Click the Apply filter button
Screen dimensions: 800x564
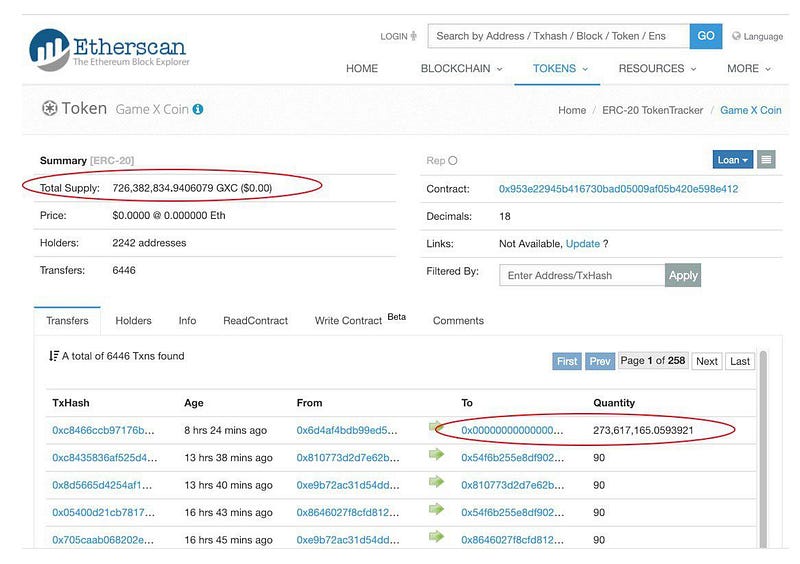point(683,275)
